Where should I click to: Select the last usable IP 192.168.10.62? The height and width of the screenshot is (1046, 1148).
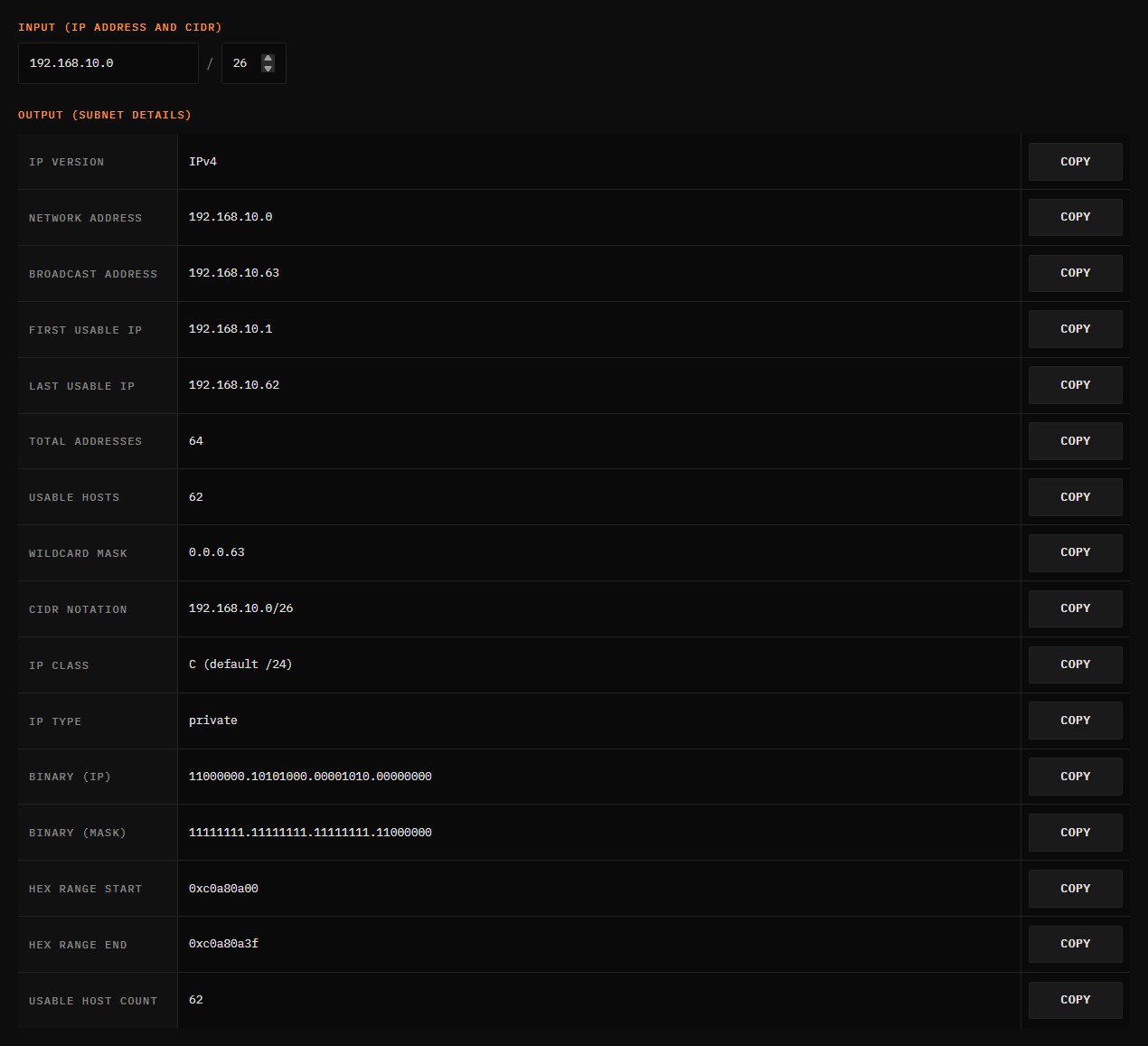point(234,385)
